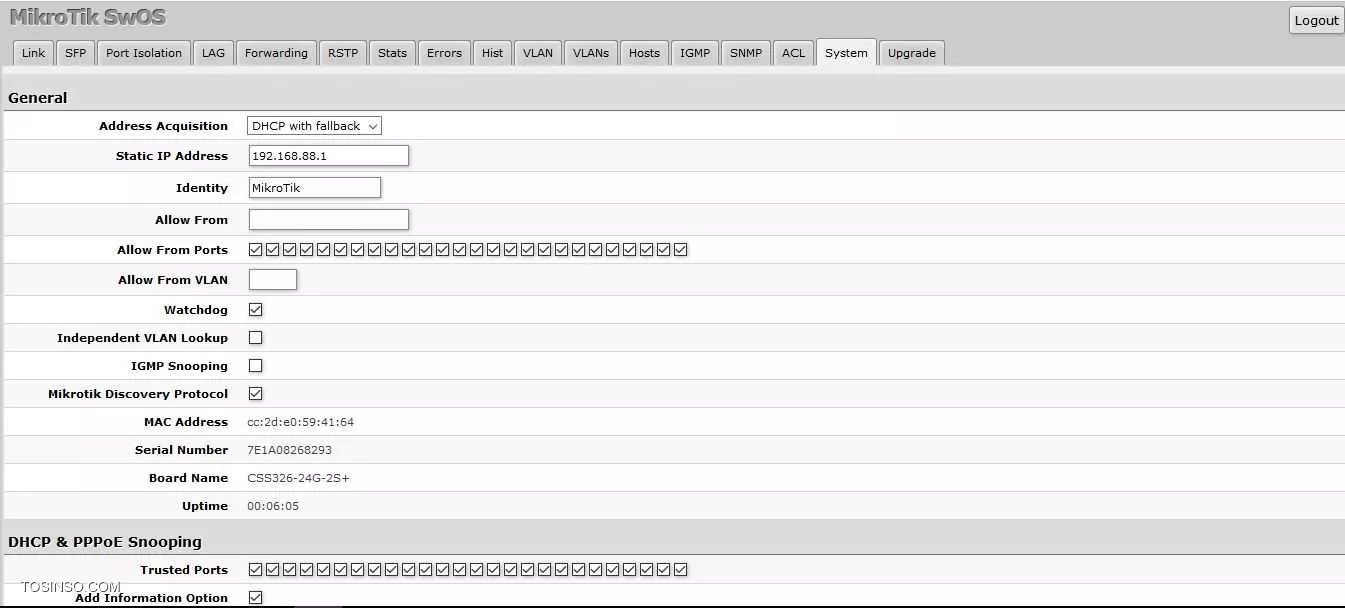Open the SNMP tab
The height and width of the screenshot is (608, 1345).
(x=745, y=53)
